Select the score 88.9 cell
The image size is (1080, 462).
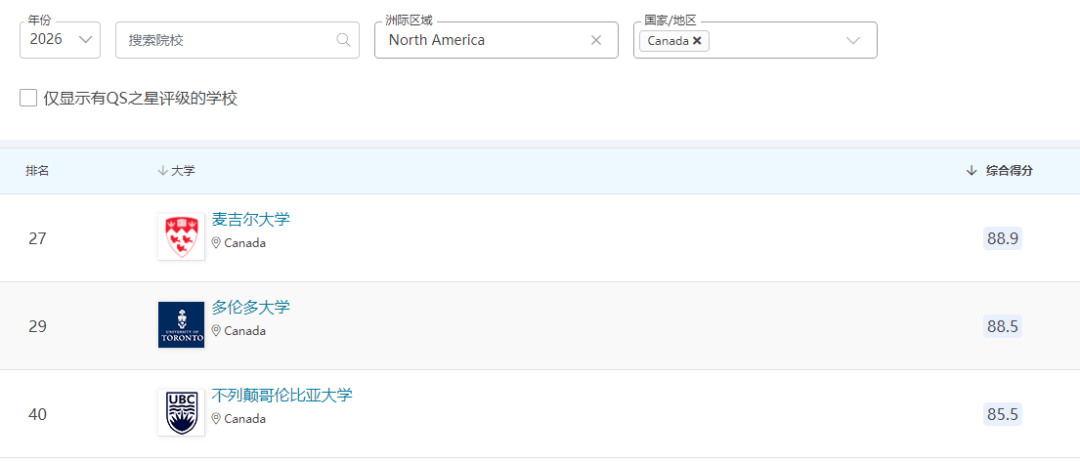click(x=1003, y=238)
